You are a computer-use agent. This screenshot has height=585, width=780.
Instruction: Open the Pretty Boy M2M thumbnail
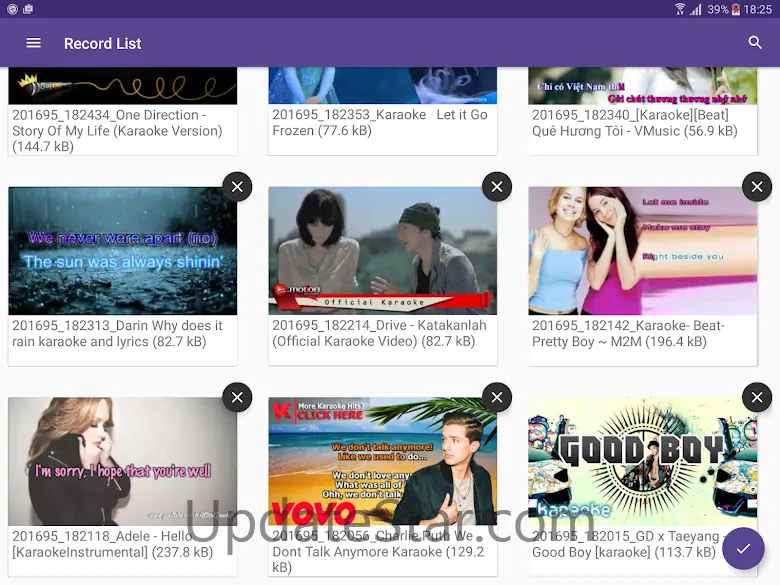pyautogui.click(x=642, y=251)
